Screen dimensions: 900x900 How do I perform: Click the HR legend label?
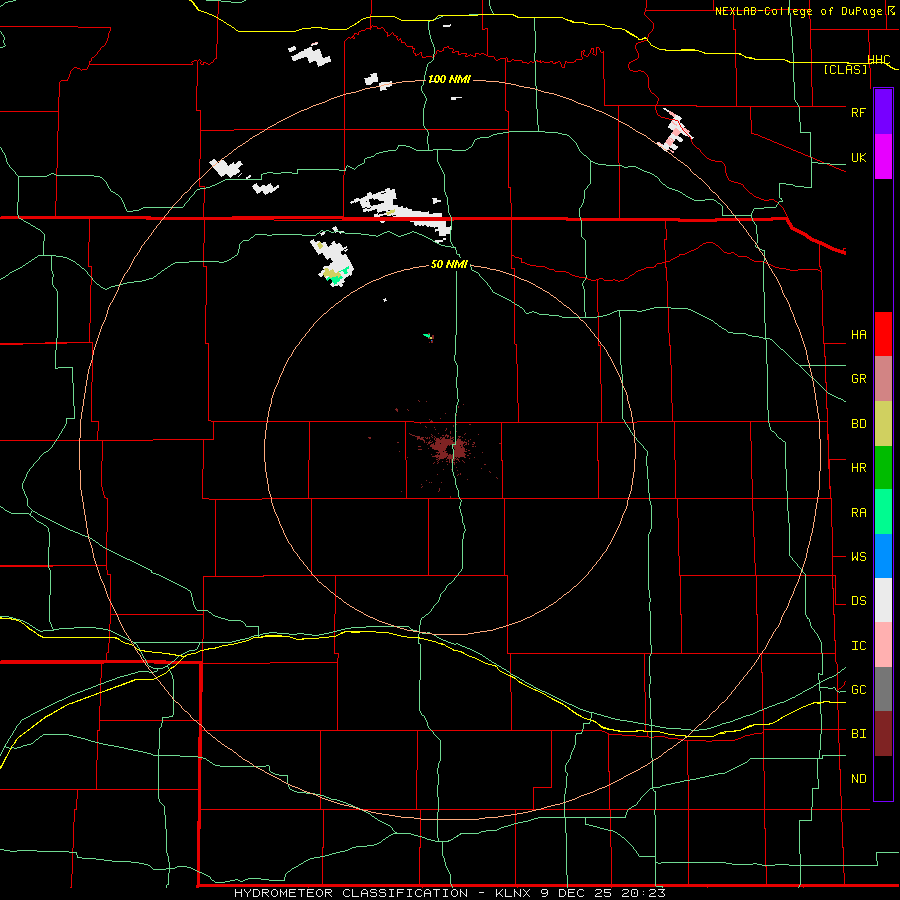coord(858,468)
